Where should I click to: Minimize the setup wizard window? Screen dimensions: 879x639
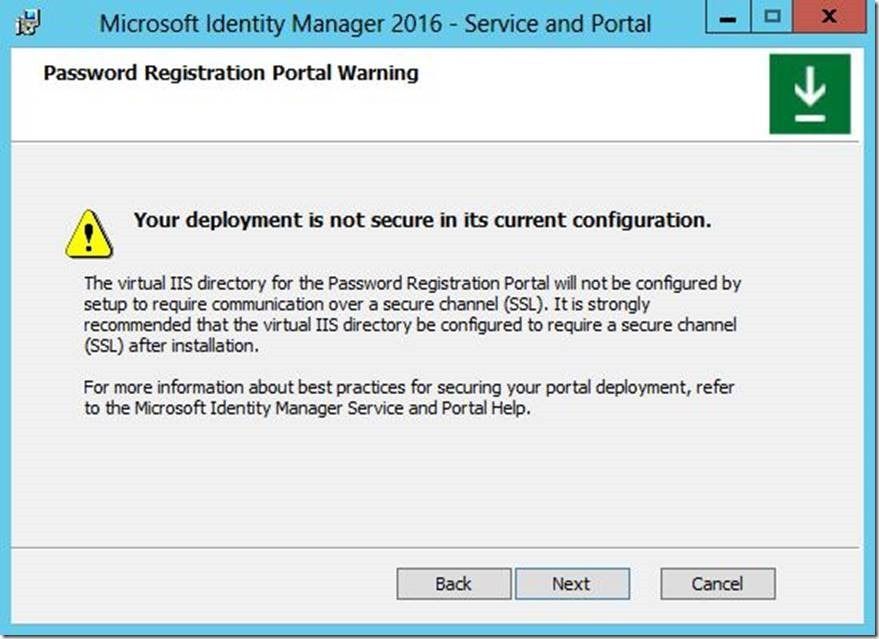tap(728, 17)
